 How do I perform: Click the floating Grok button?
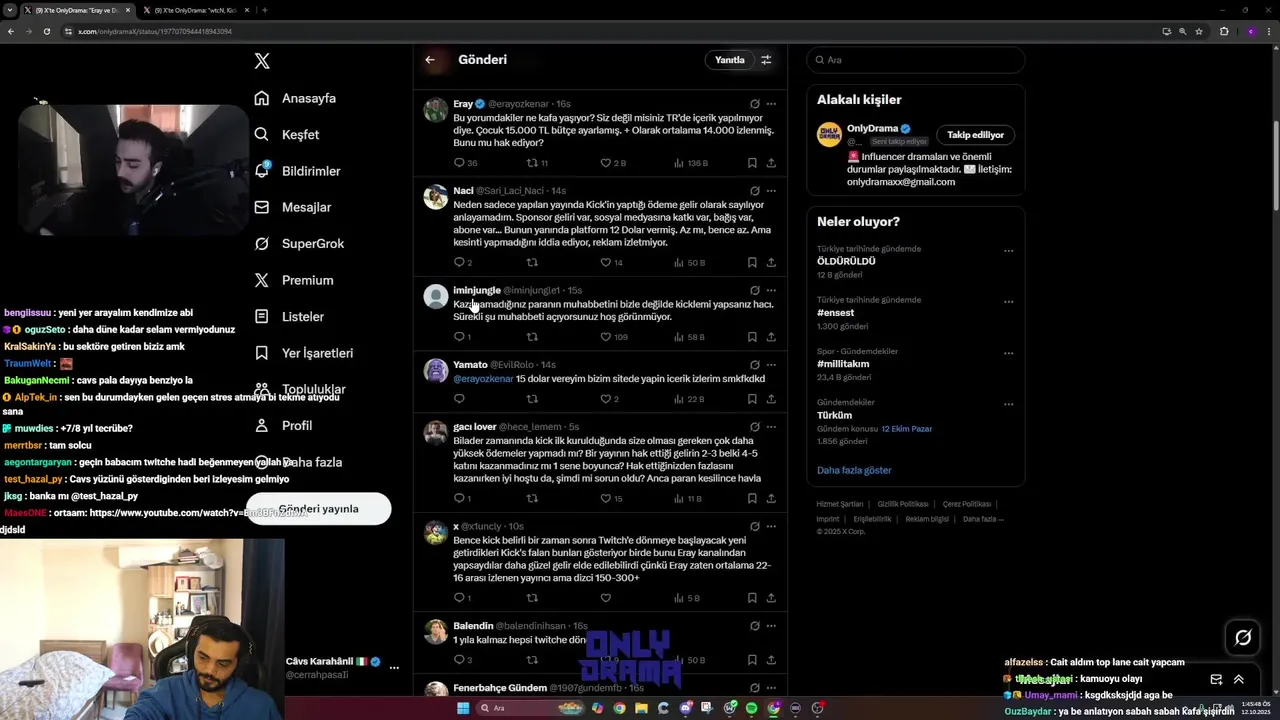1243,637
